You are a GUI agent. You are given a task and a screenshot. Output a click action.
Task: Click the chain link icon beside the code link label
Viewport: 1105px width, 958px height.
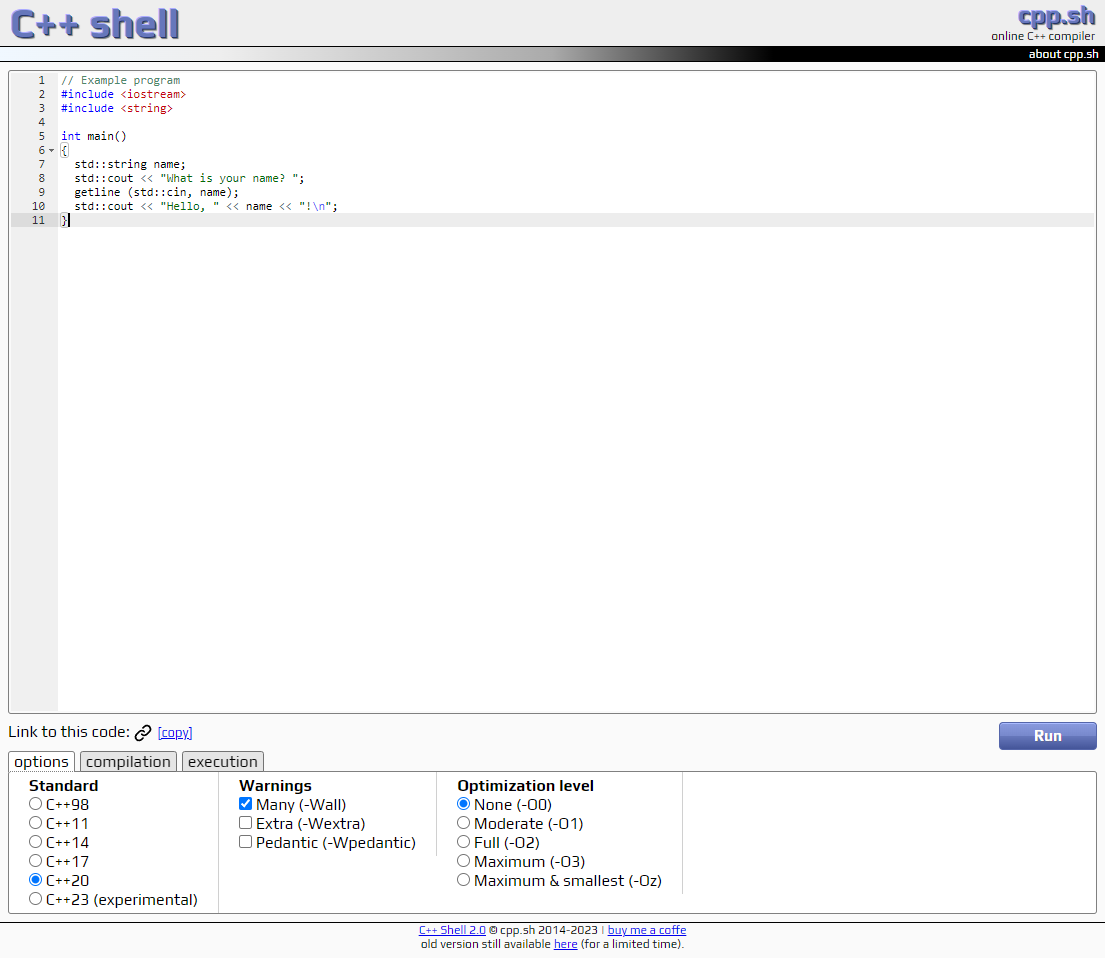click(143, 733)
